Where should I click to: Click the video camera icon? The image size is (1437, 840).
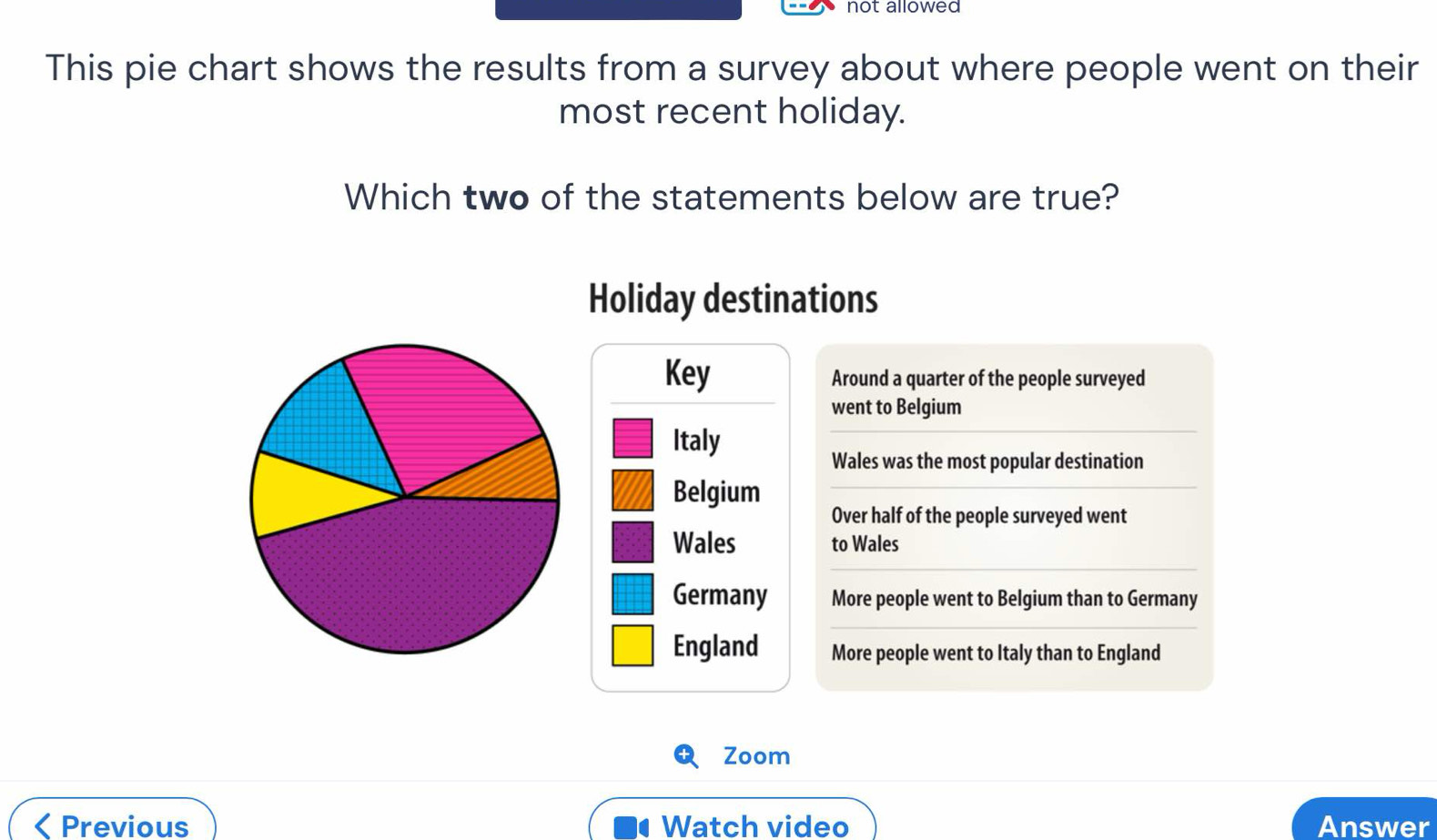pyautogui.click(x=631, y=826)
